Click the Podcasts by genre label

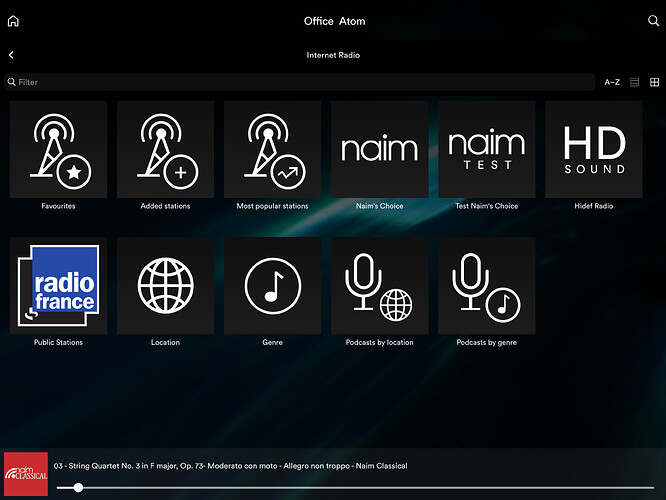click(486, 342)
